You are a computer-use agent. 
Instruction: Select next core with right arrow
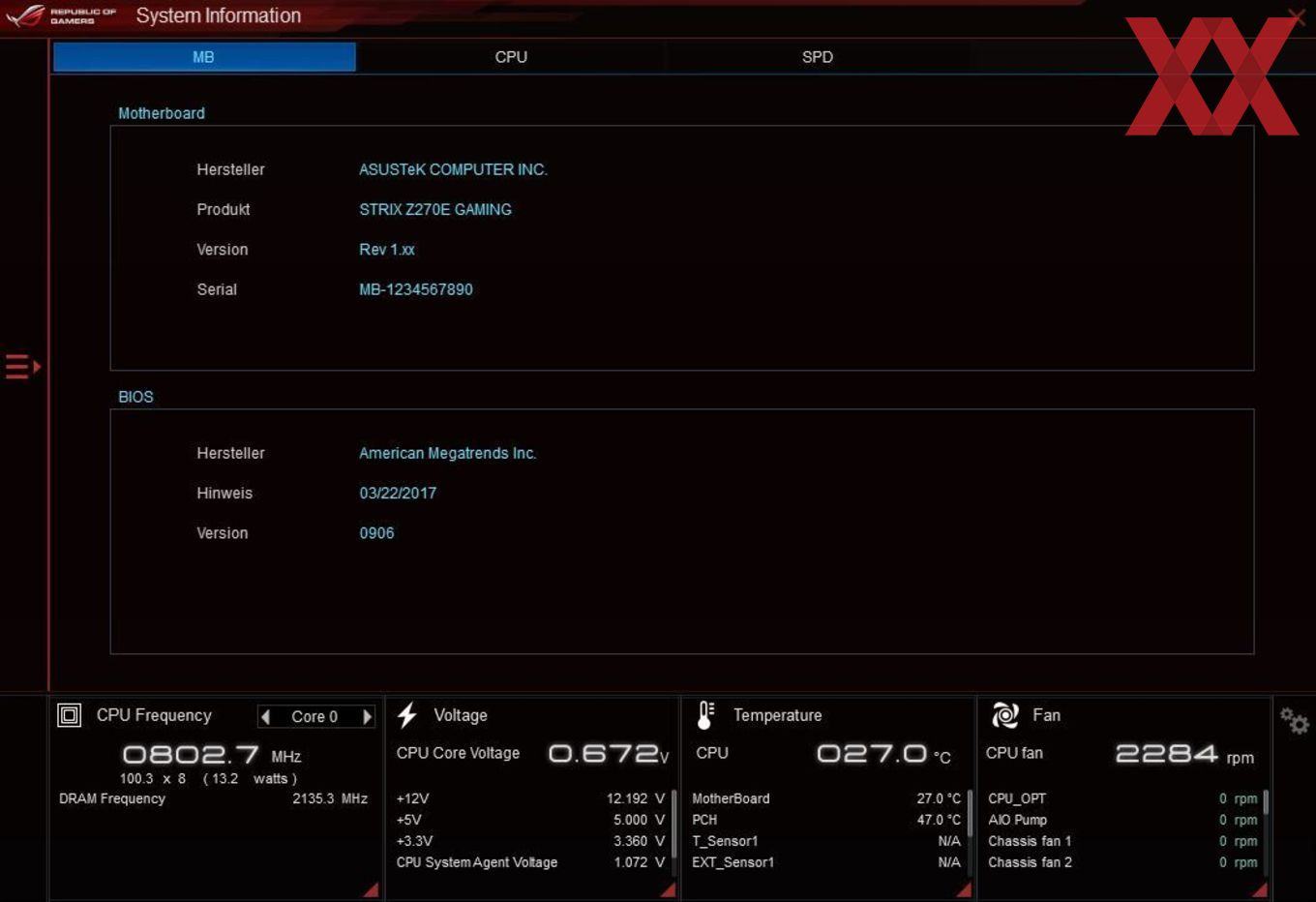(367, 716)
